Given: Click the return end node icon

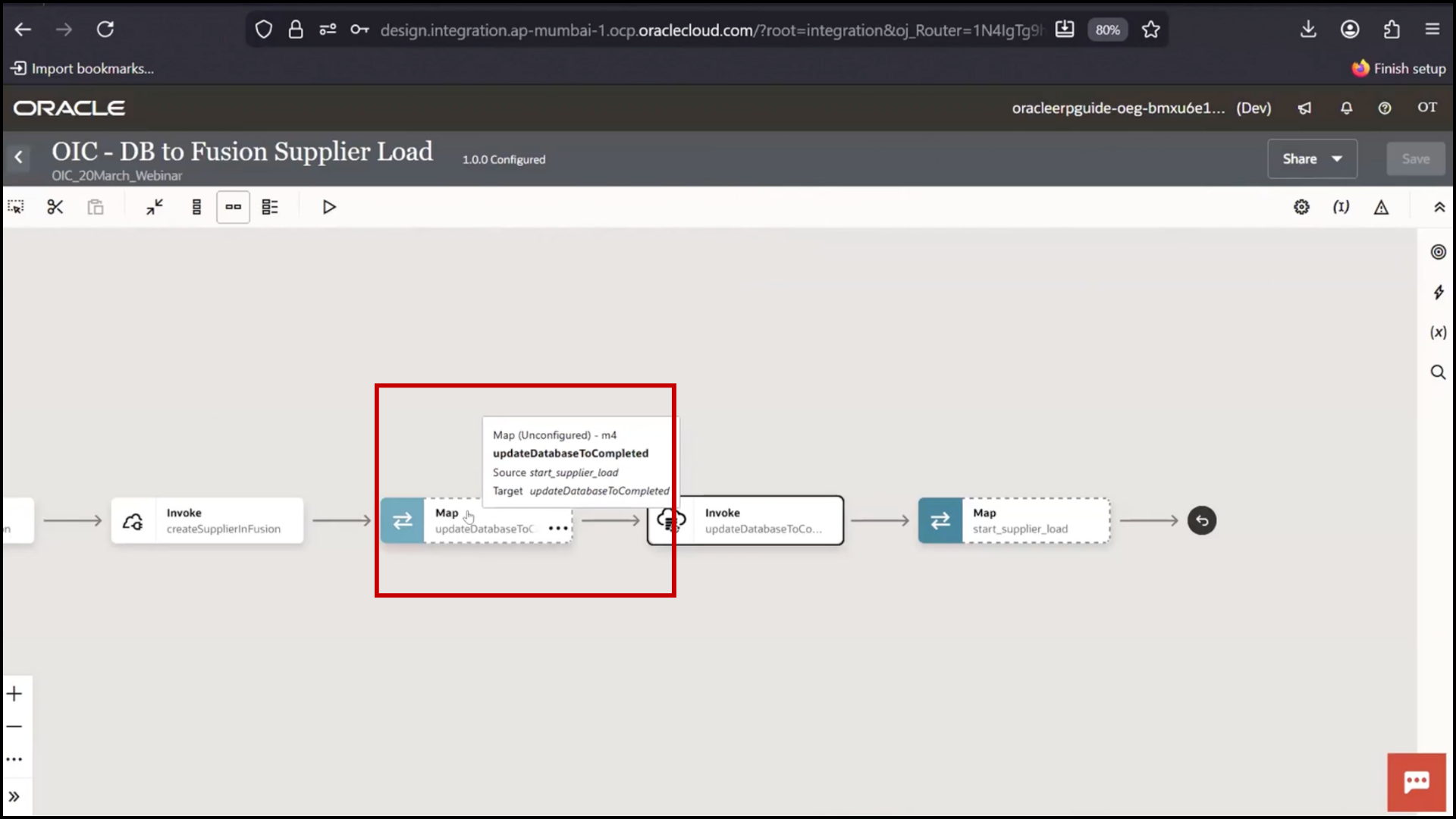Looking at the screenshot, I should point(1202,520).
